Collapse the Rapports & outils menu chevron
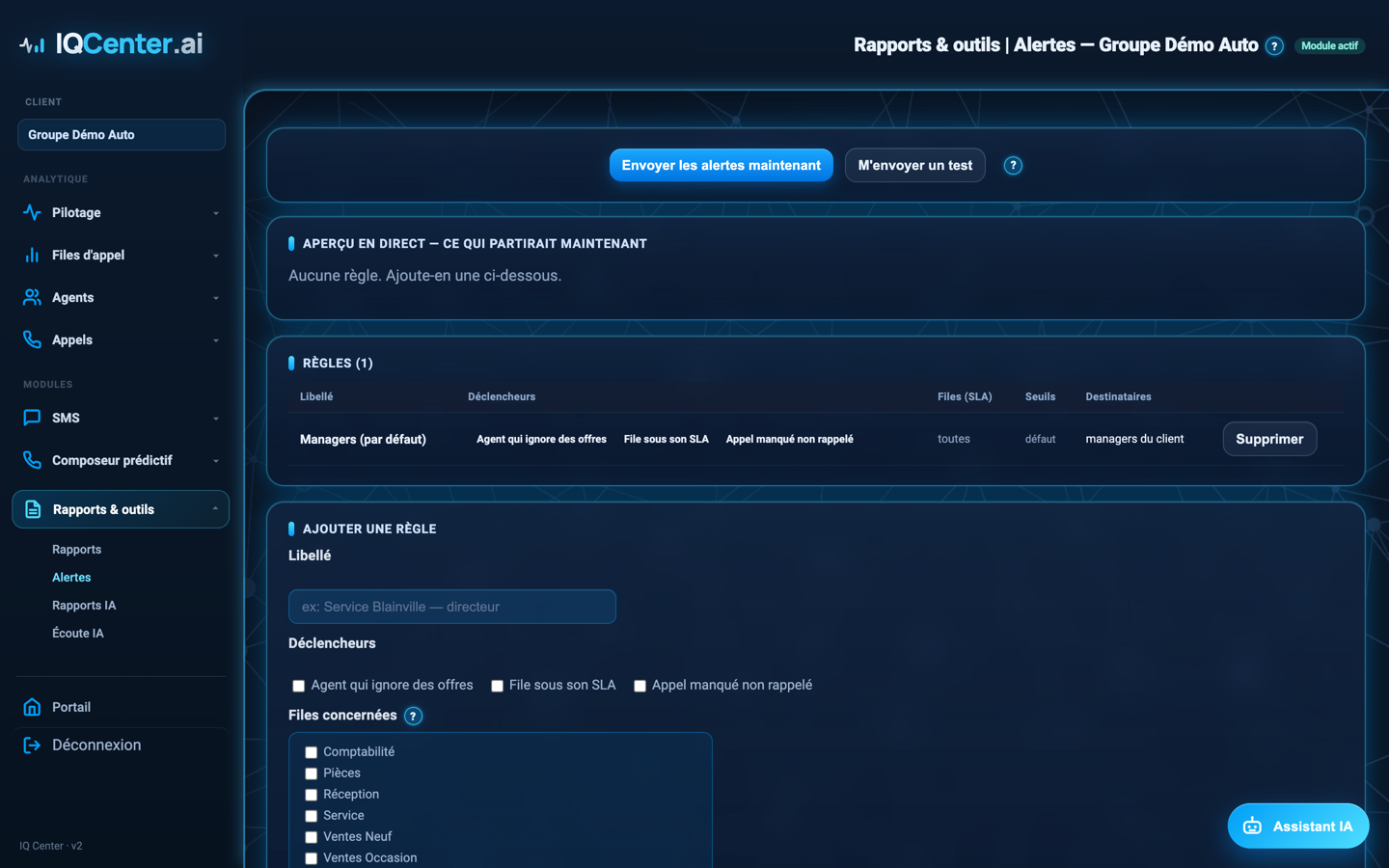The image size is (1389, 868). point(215,509)
